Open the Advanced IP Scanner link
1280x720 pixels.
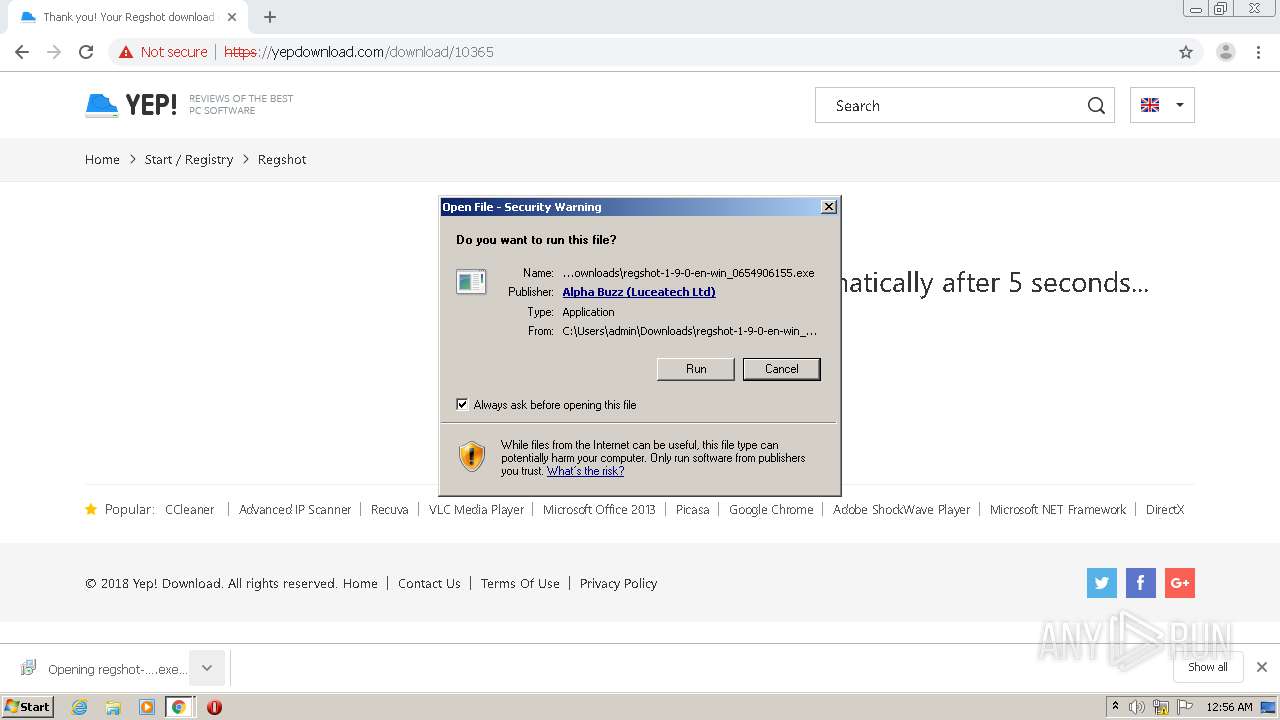(x=295, y=509)
